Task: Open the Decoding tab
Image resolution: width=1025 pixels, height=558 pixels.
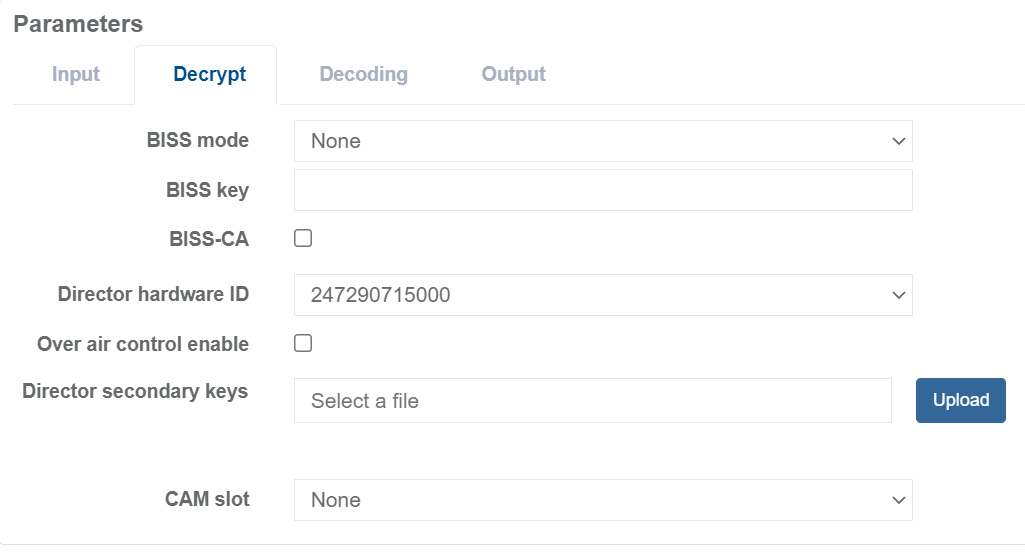Action: (x=363, y=75)
